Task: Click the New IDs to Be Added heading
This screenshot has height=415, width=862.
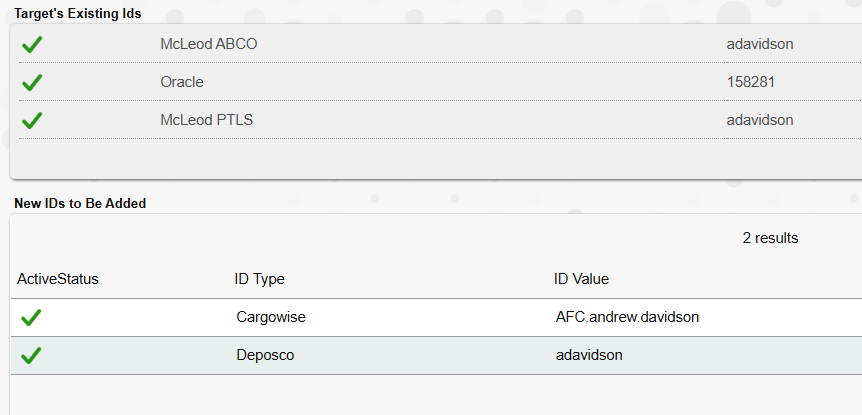Action: click(80, 203)
